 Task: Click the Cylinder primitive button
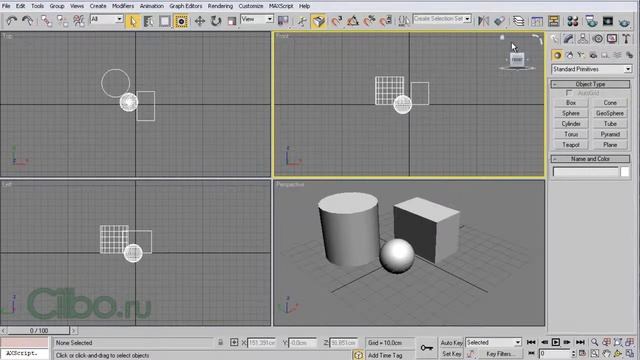click(x=571, y=124)
